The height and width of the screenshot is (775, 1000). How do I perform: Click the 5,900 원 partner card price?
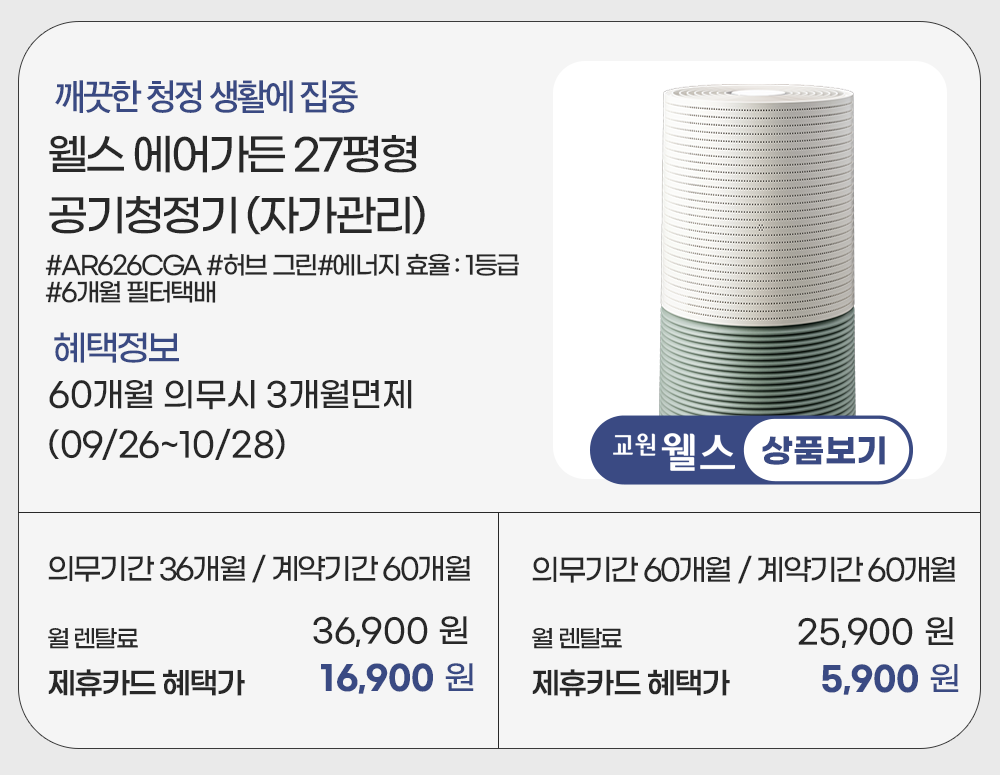[888, 680]
